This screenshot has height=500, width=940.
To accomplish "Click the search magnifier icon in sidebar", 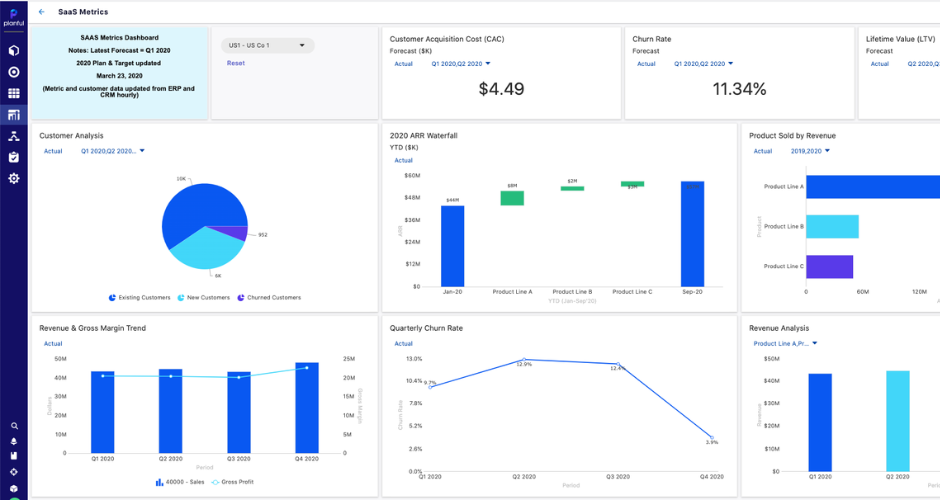I will click(14, 426).
